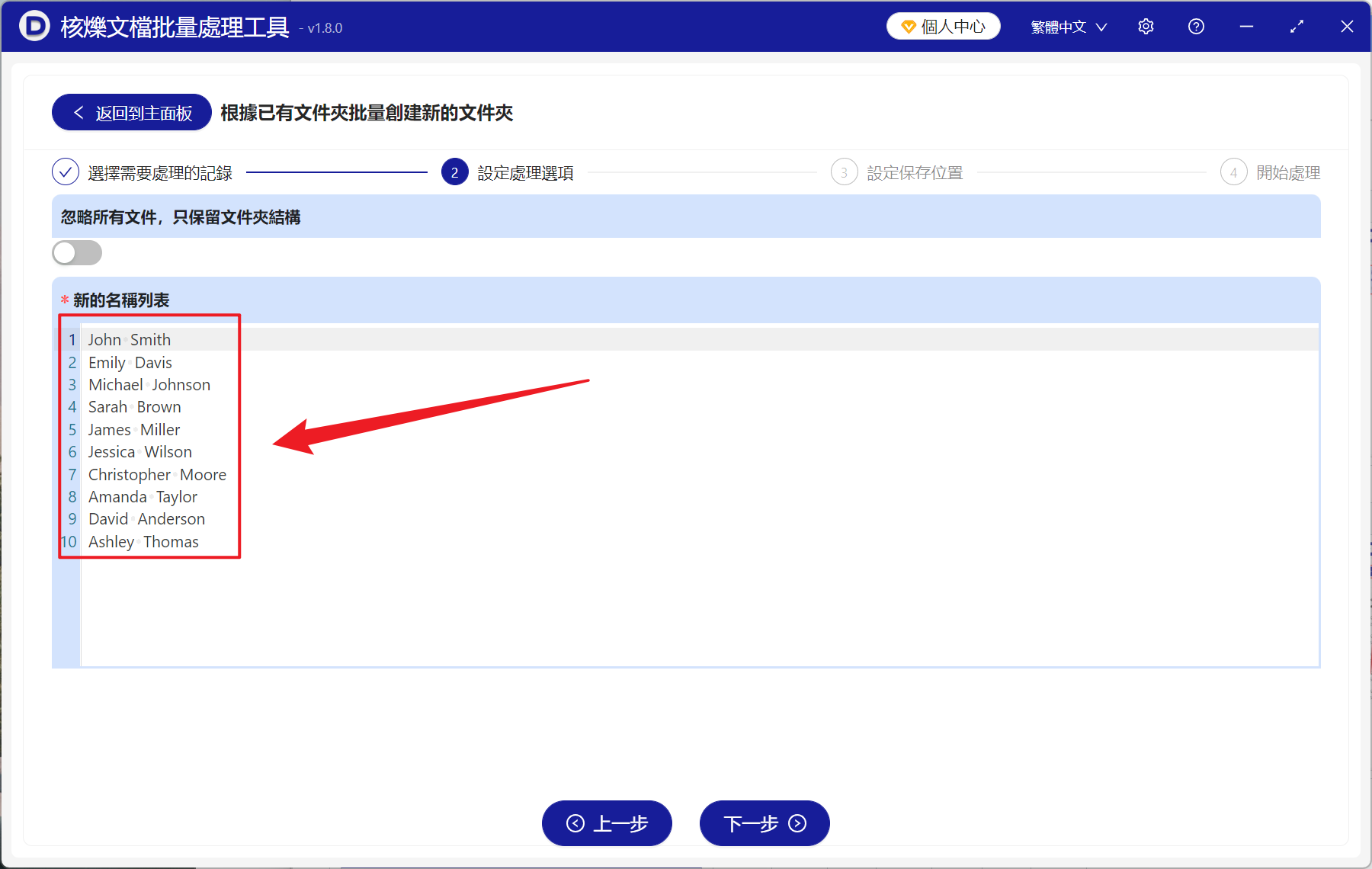
Task: Expand the fullscreen window control
Action: 1297,26
